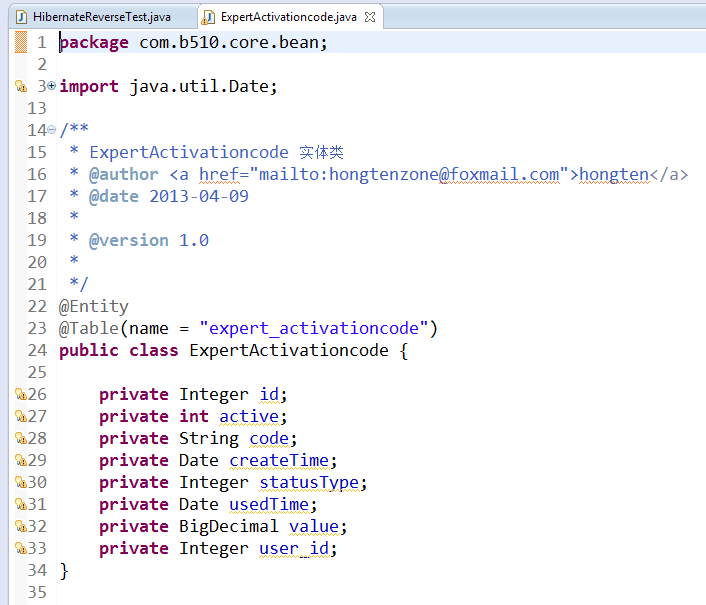Click the 'import' keyword on line 3
Viewport: 706px width, 605px height.
pos(89,86)
